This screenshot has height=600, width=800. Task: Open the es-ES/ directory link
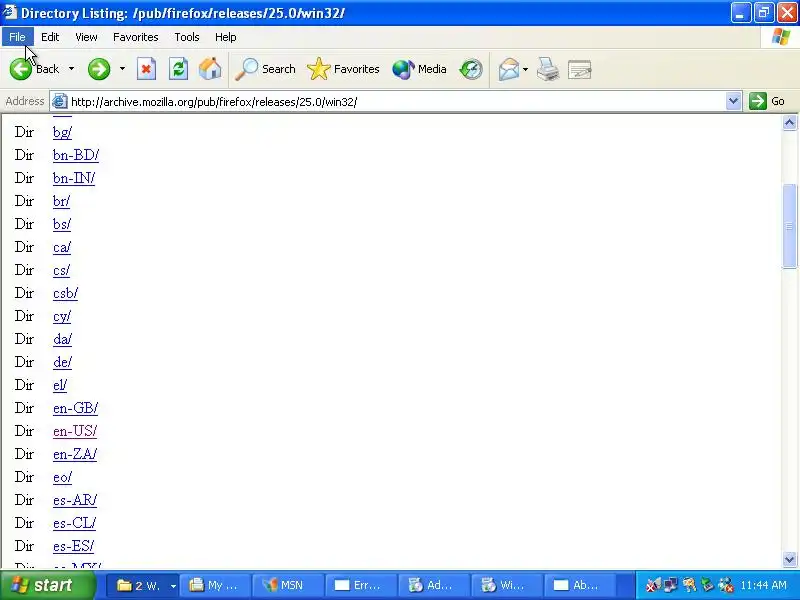coord(73,546)
